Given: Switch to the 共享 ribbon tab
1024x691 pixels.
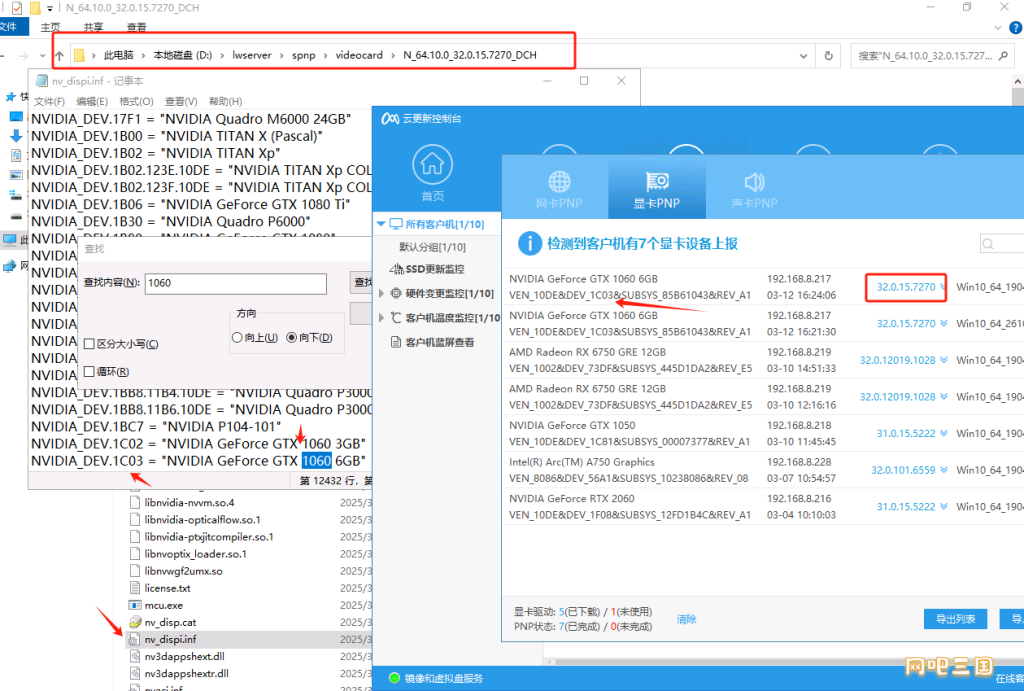Looking at the screenshot, I should 93,28.
